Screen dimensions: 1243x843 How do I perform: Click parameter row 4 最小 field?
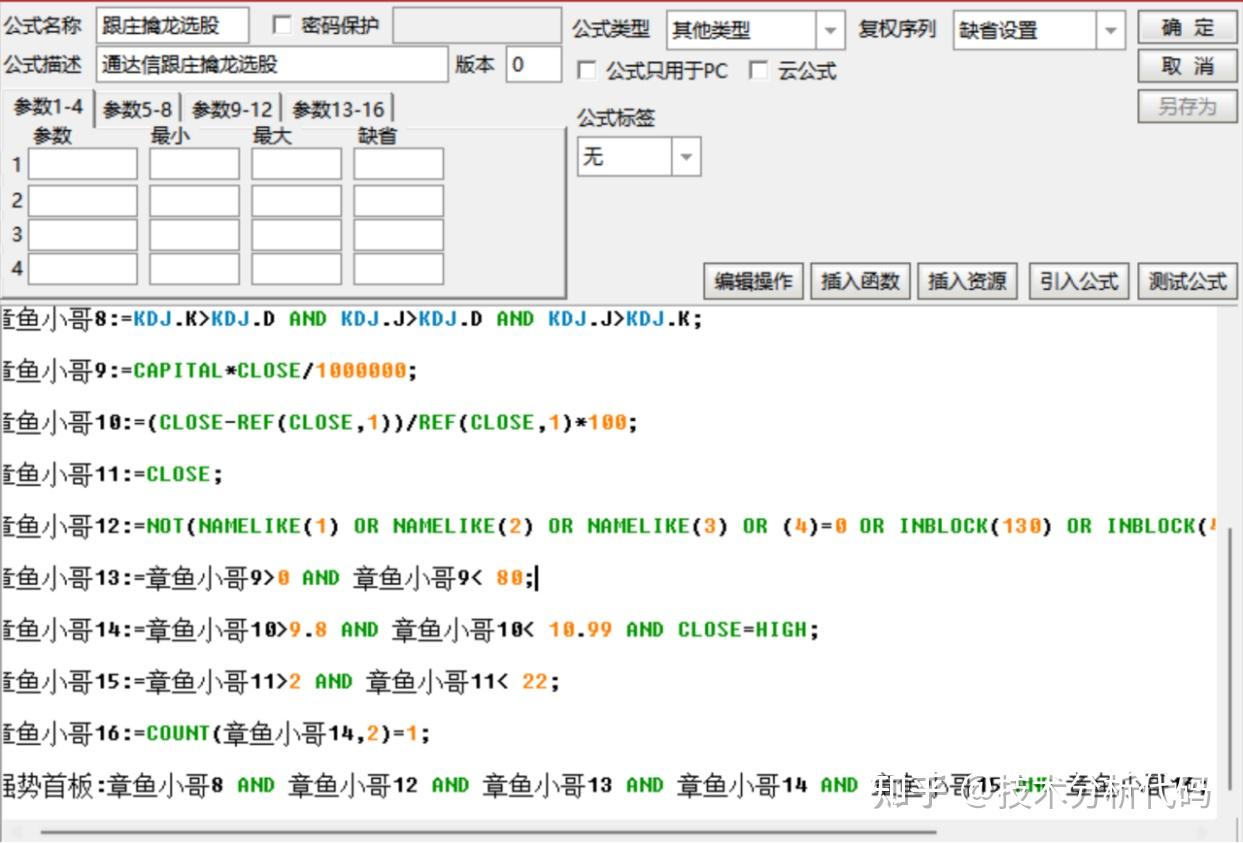195,268
